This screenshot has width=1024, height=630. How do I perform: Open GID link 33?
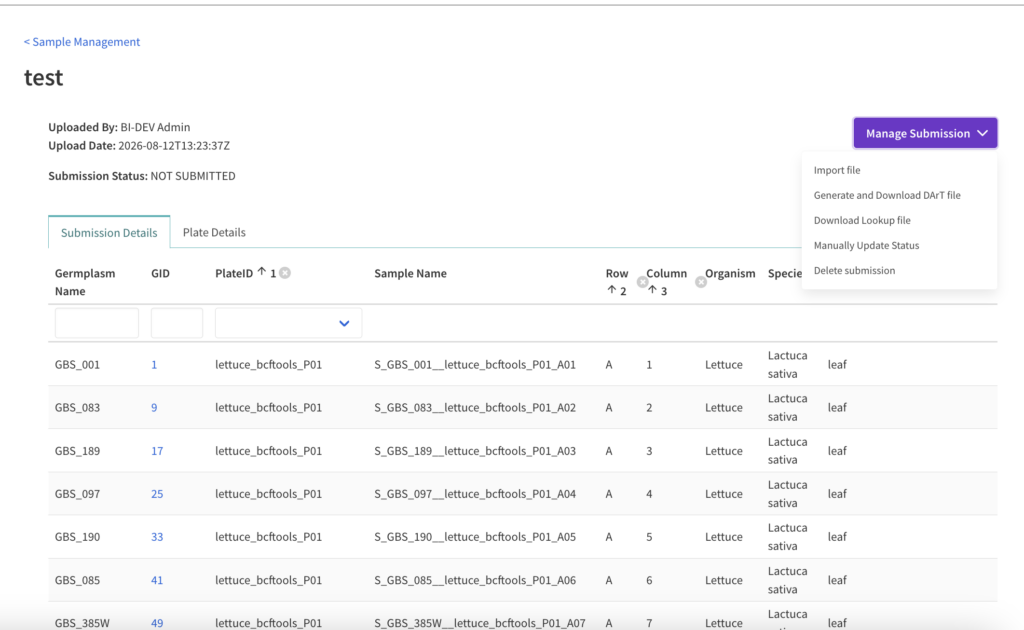point(157,537)
